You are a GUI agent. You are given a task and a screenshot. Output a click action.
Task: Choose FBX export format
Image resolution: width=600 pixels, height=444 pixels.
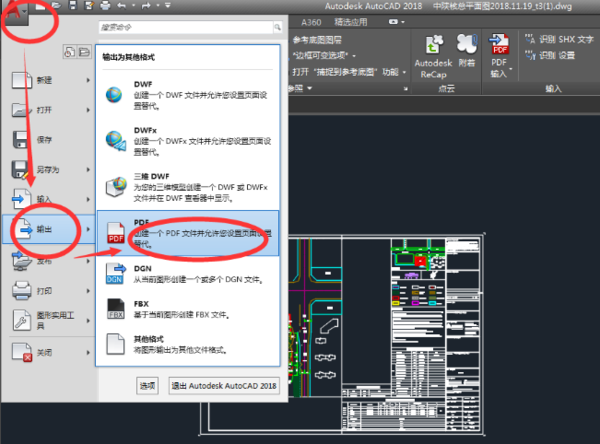point(188,309)
